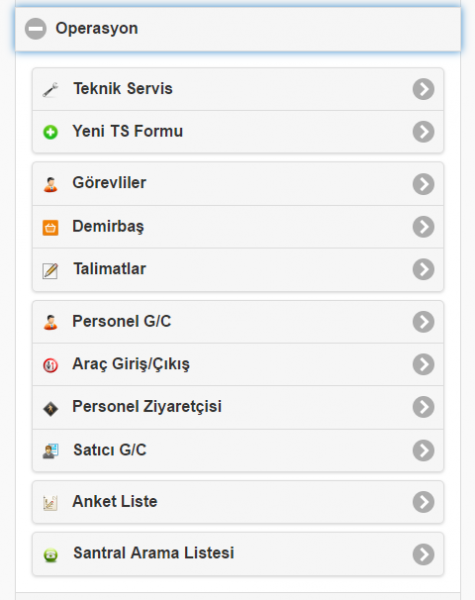Image resolution: width=475 pixels, height=600 pixels.
Task: Click the person icon next to Görevliler
Action: (50, 184)
